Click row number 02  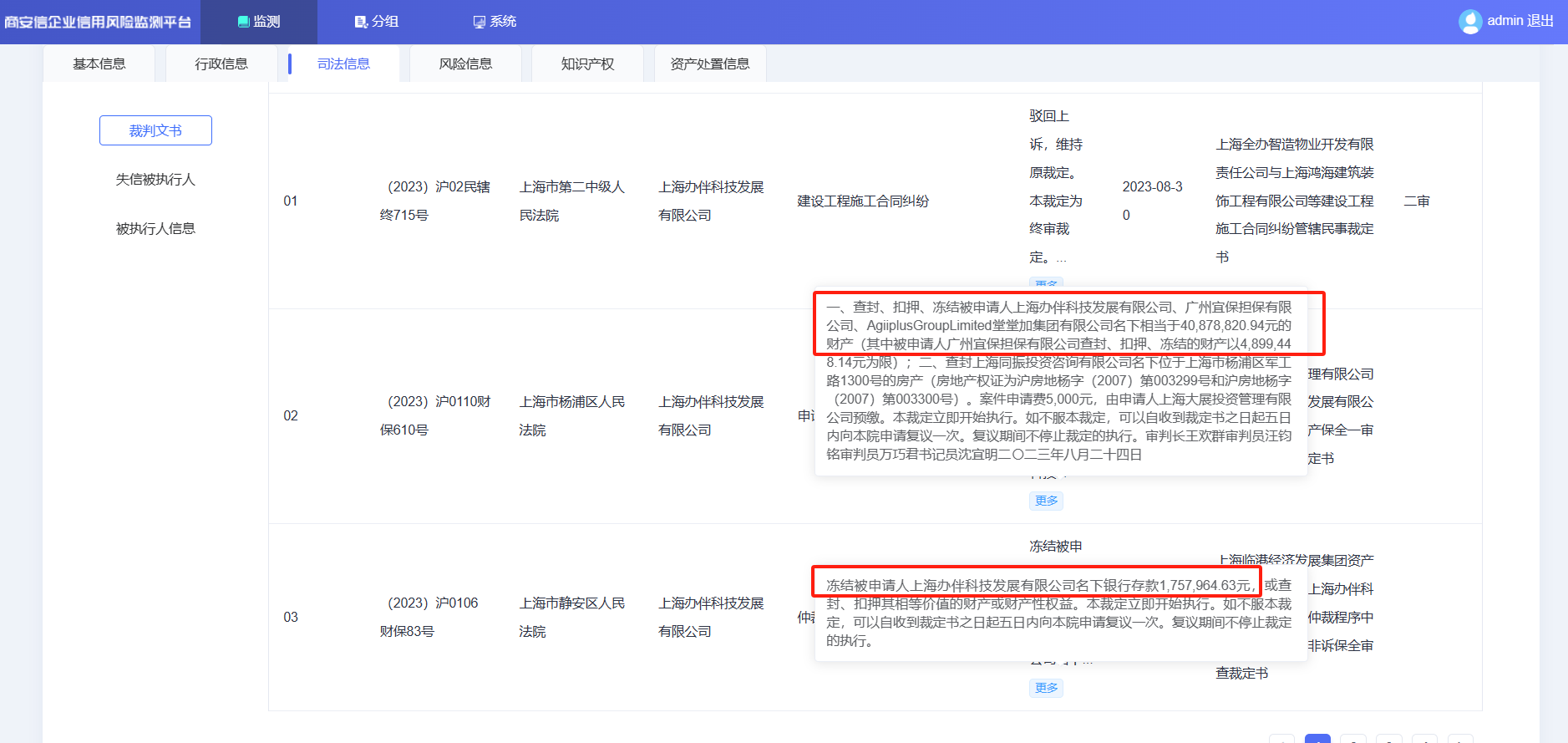pos(291,416)
